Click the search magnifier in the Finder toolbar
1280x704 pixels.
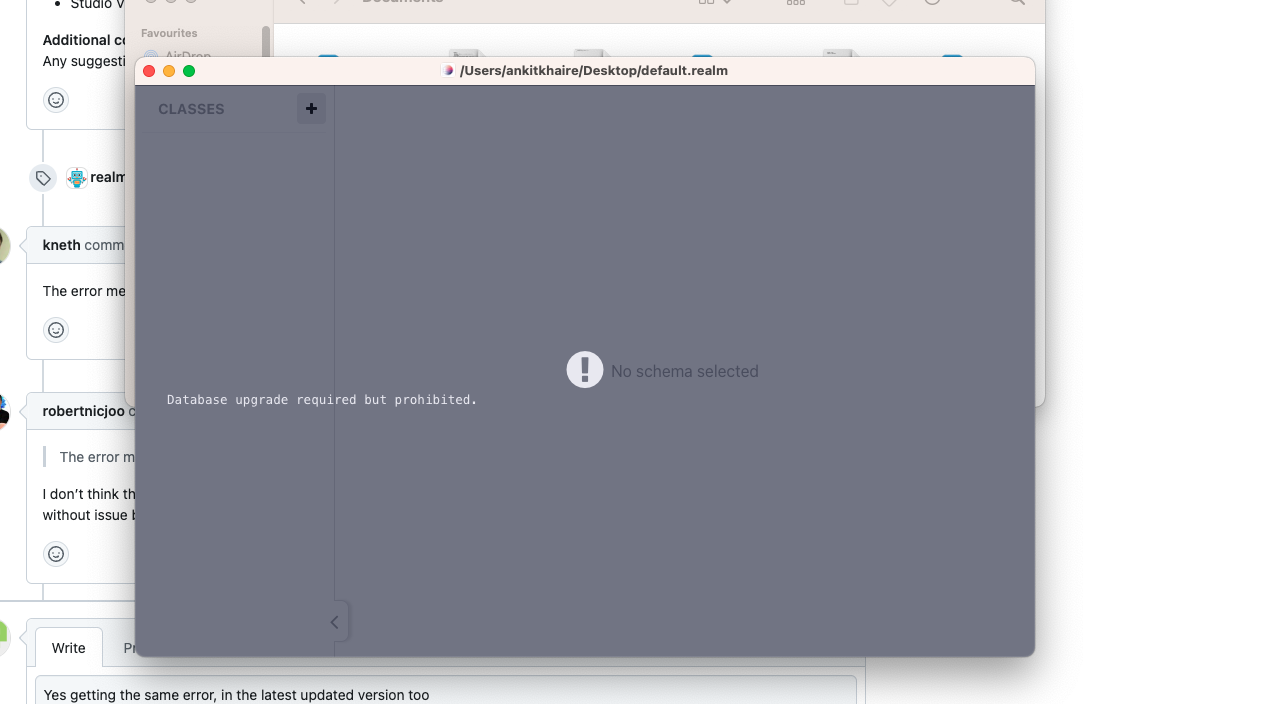1016,3
